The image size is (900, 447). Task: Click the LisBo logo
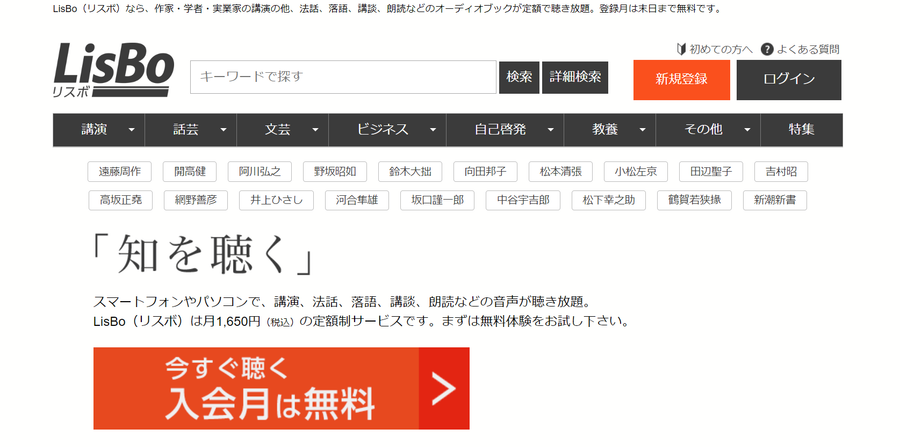114,69
